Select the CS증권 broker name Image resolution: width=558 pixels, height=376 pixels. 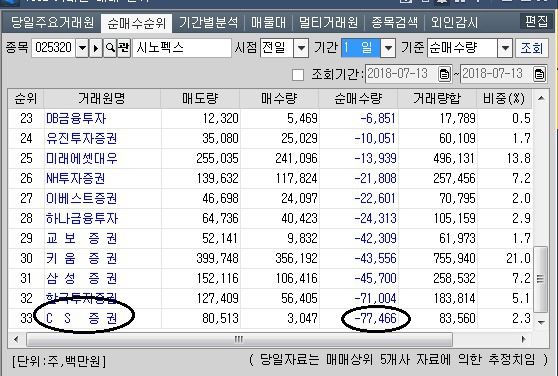click(x=81, y=318)
